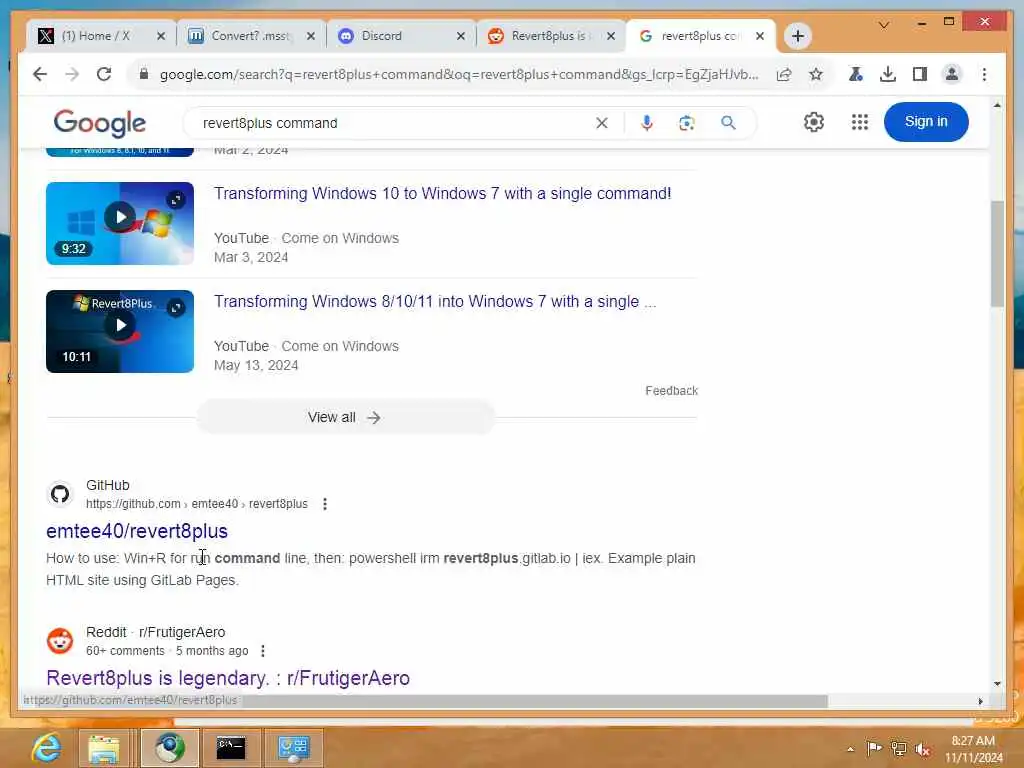Open the control panel taskbar icon

click(293, 748)
